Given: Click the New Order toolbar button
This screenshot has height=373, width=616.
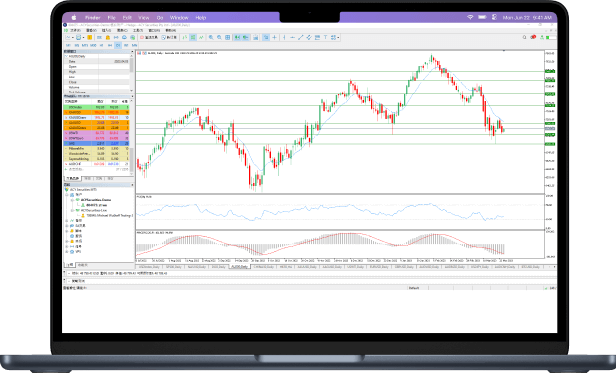Looking at the screenshot, I should (170, 37).
